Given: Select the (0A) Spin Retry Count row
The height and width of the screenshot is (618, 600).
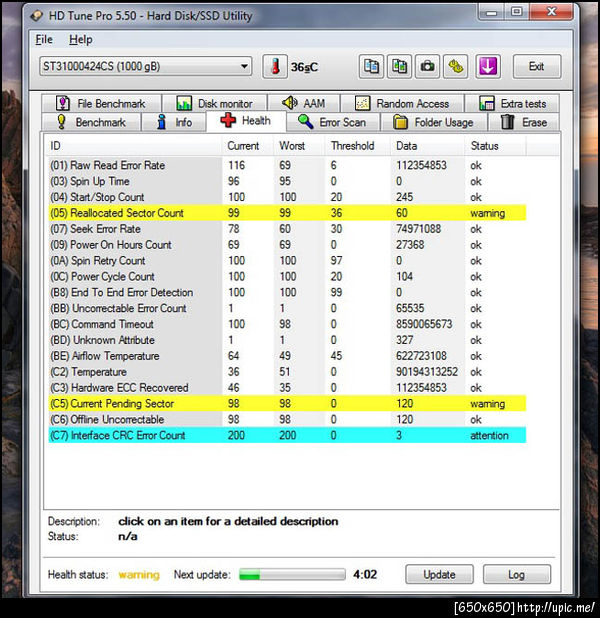Looking at the screenshot, I should tap(287, 261).
